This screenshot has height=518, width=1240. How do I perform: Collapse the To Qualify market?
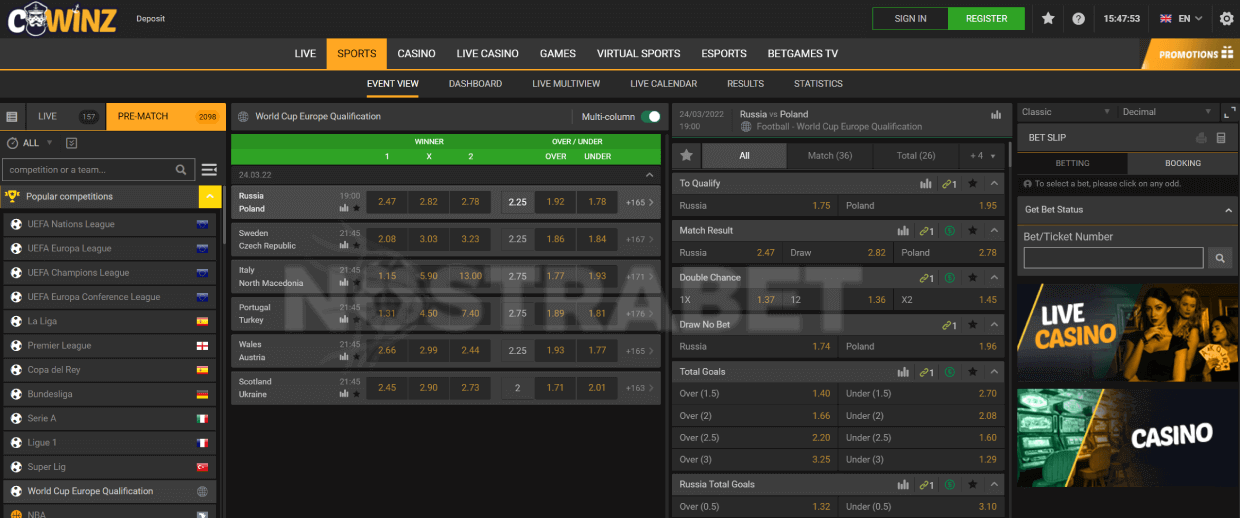(x=994, y=184)
